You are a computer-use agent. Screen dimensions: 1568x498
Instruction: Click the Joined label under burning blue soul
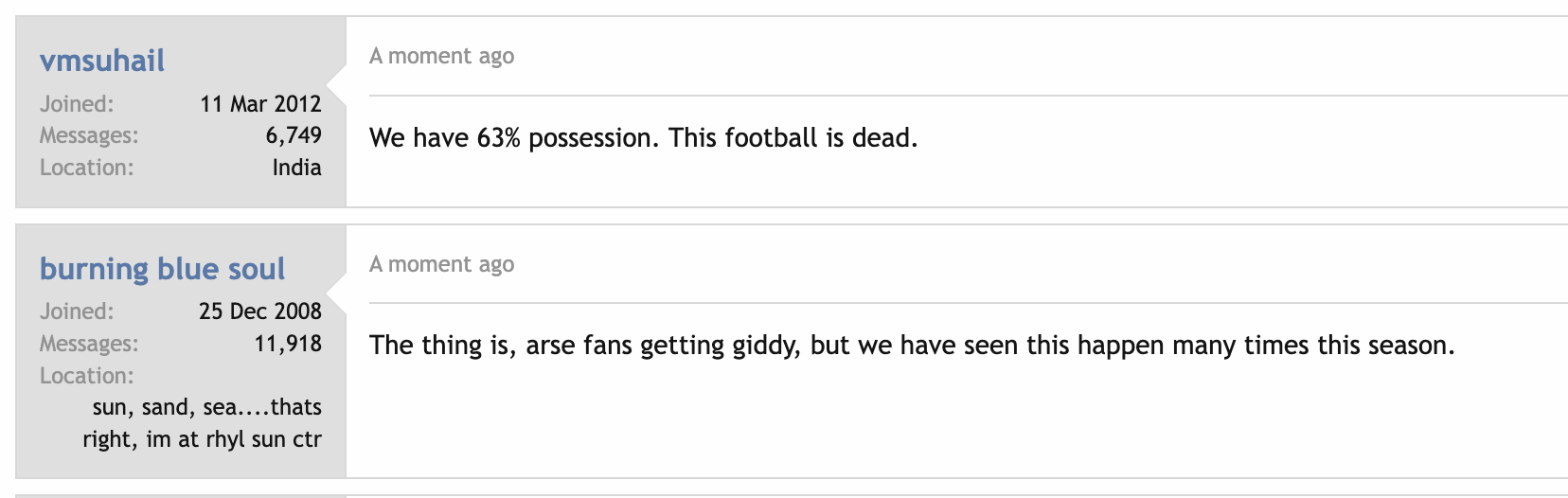(77, 311)
